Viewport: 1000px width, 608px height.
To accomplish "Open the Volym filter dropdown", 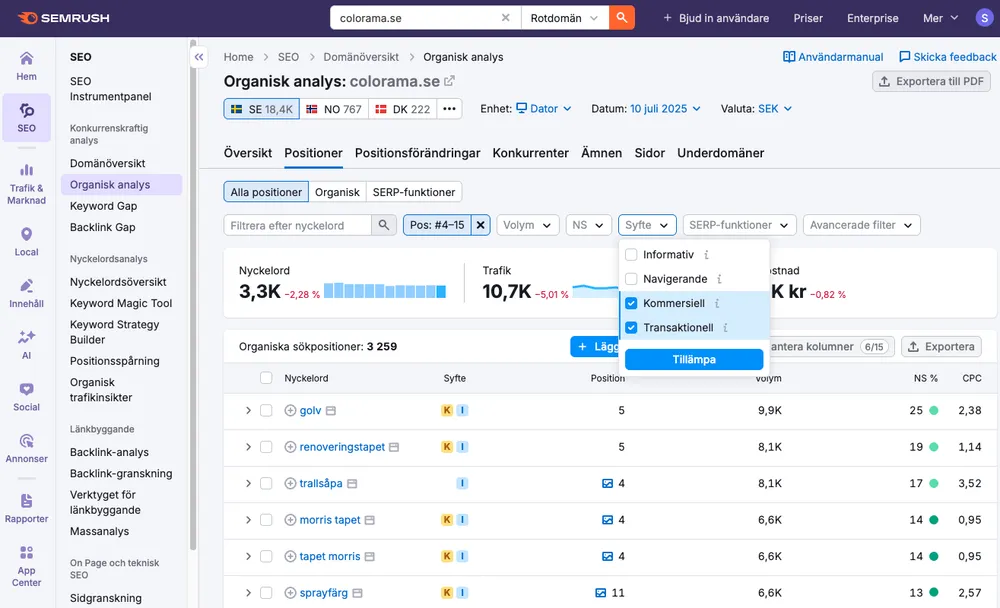I will pos(527,225).
